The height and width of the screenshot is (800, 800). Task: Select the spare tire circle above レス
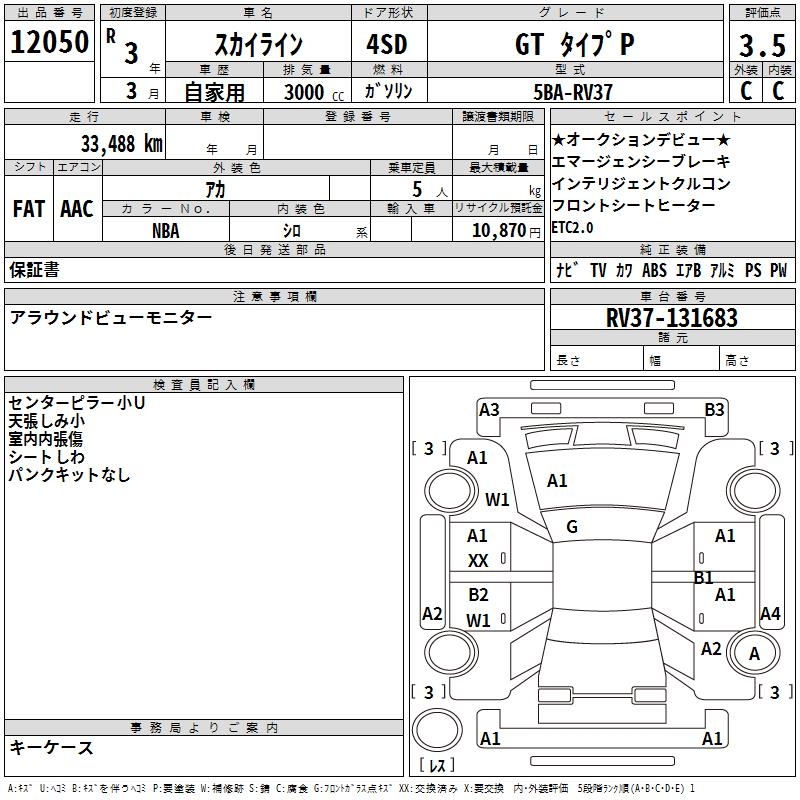click(x=437, y=729)
